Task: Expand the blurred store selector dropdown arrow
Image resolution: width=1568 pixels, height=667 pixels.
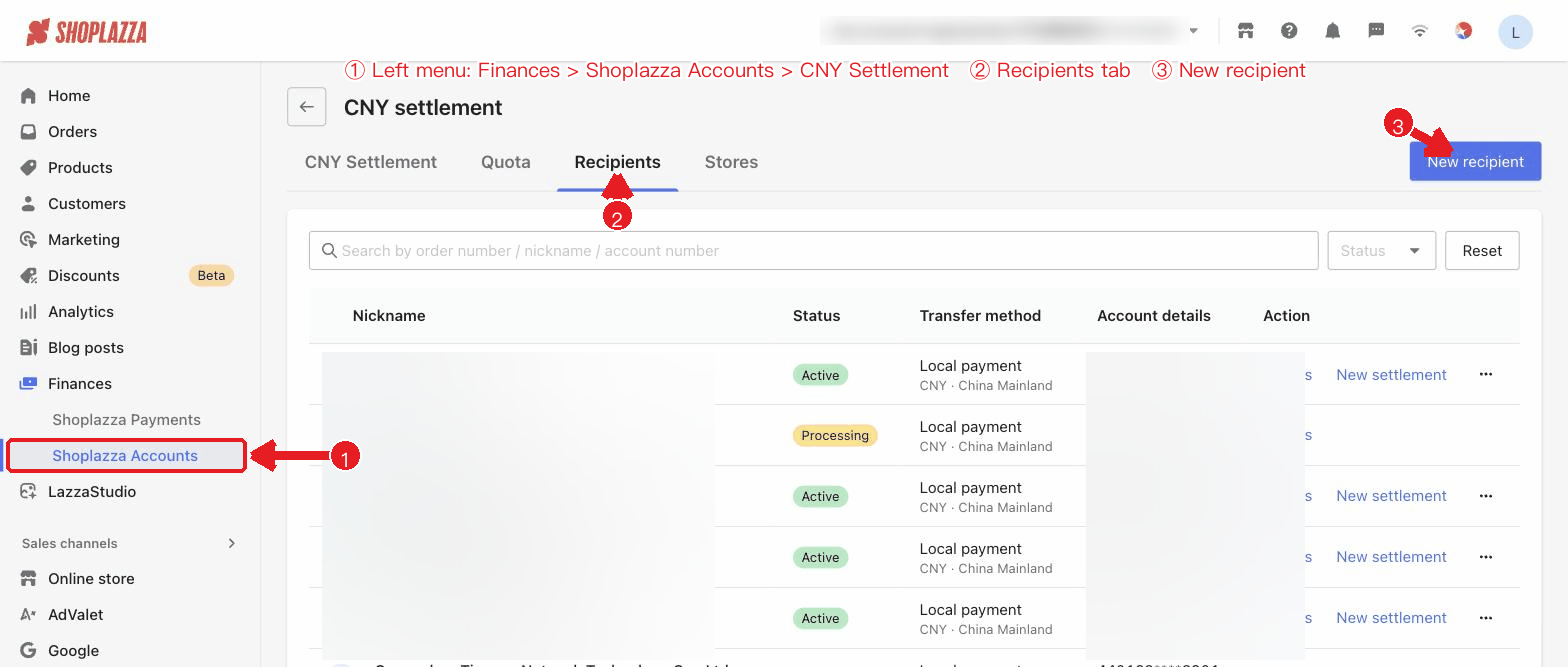Action: pyautogui.click(x=1193, y=31)
